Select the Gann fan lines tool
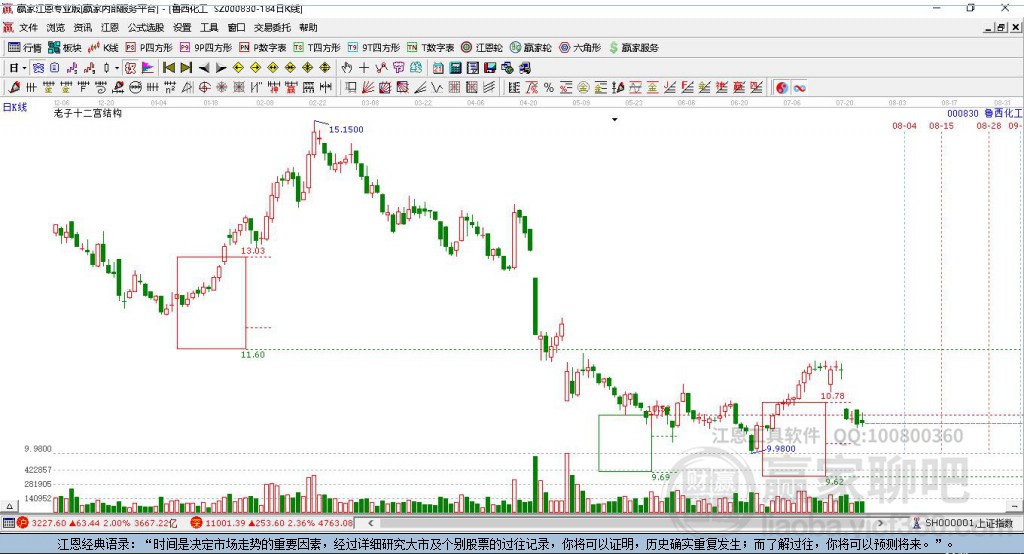This screenshot has width=1024, height=554. click(x=368, y=88)
